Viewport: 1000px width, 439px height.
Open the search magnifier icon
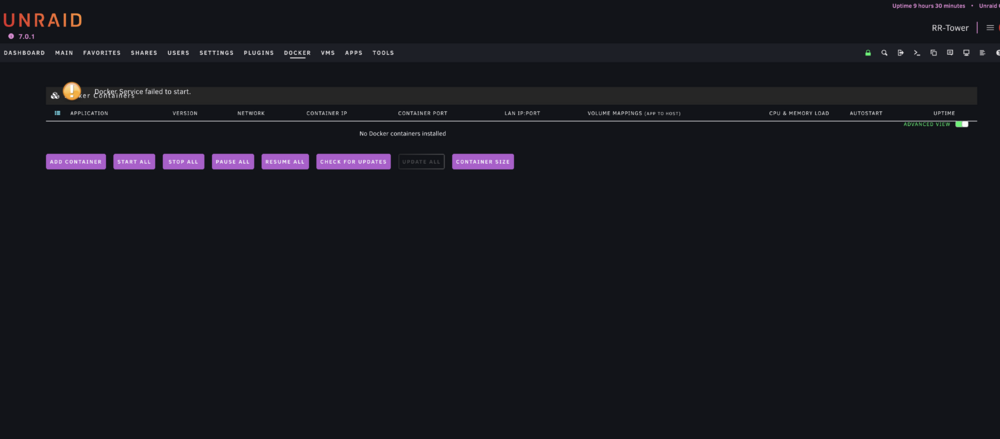(x=885, y=53)
